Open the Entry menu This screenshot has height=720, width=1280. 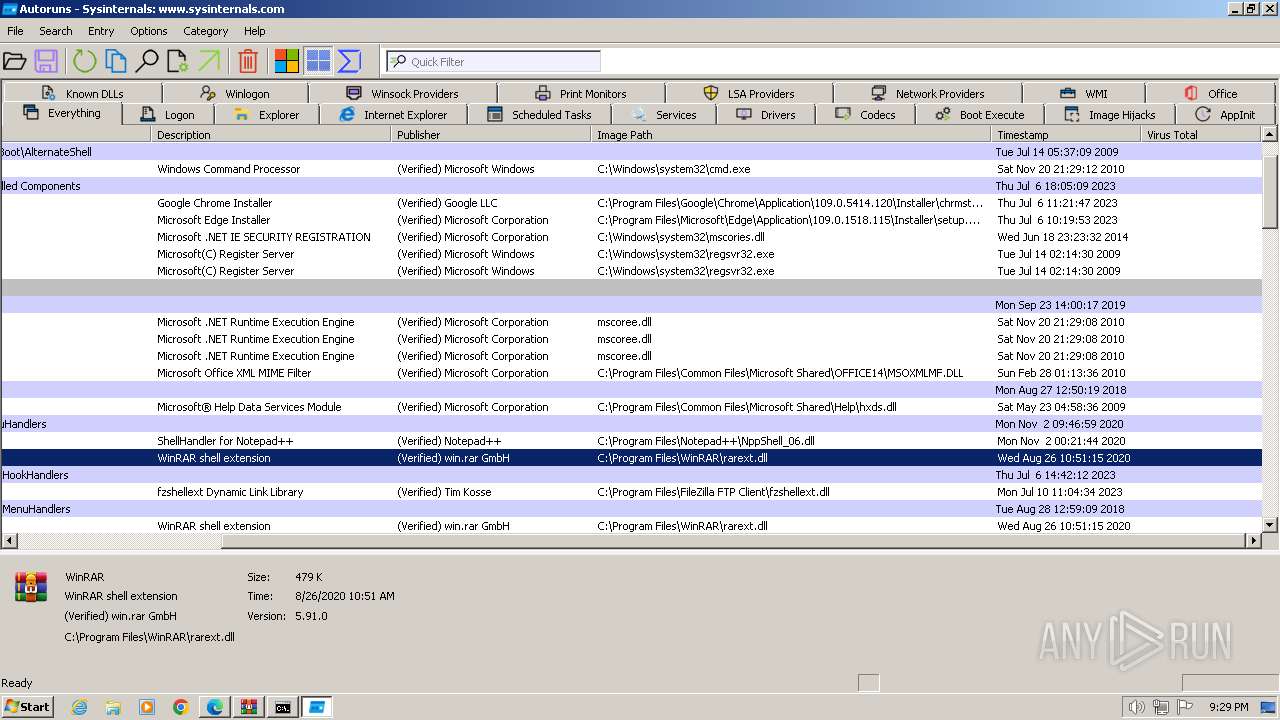pos(101,31)
